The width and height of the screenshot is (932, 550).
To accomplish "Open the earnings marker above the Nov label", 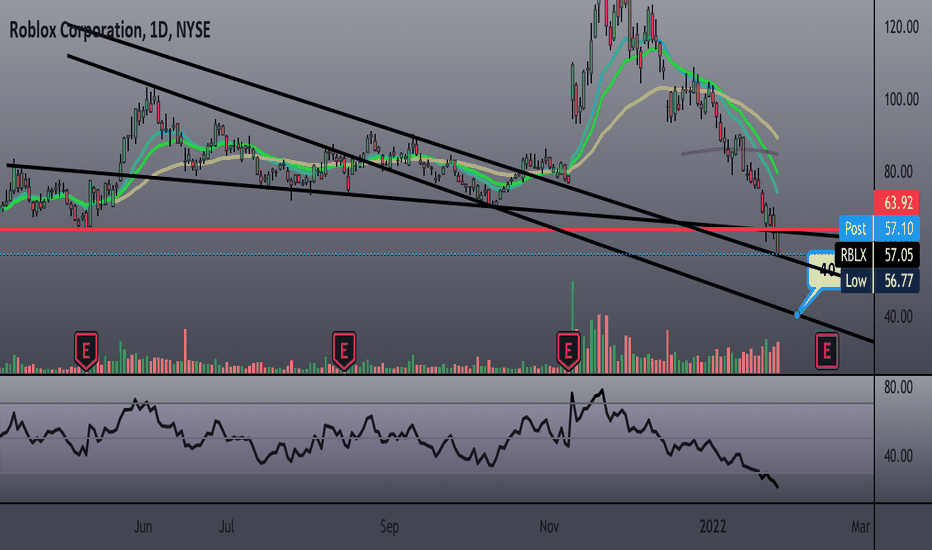I will [x=568, y=351].
